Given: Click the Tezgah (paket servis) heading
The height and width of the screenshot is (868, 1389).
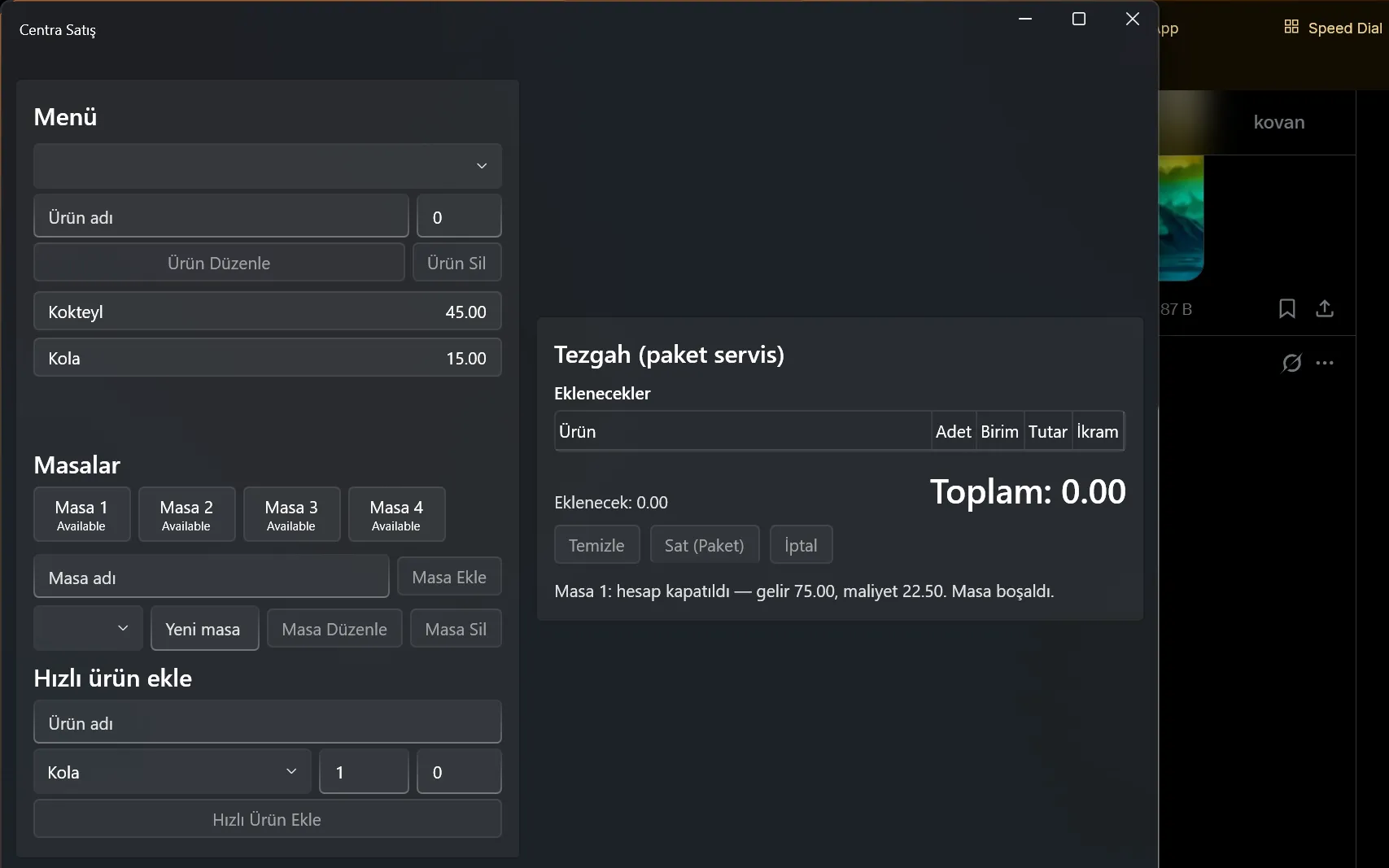Looking at the screenshot, I should pyautogui.click(x=669, y=354).
